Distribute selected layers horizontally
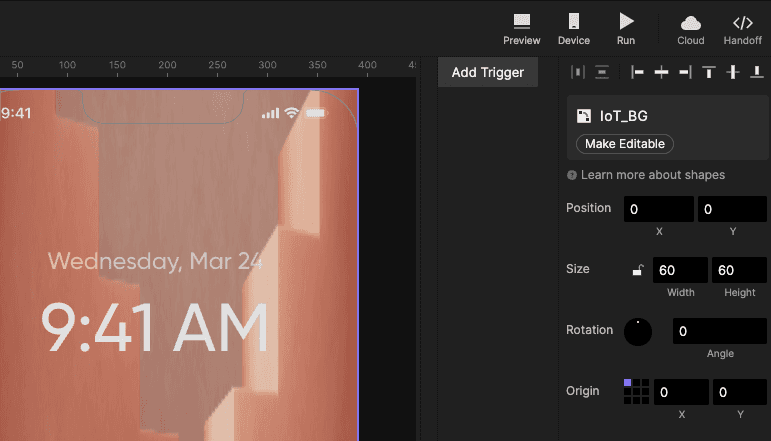The height and width of the screenshot is (441, 771). click(x=578, y=72)
